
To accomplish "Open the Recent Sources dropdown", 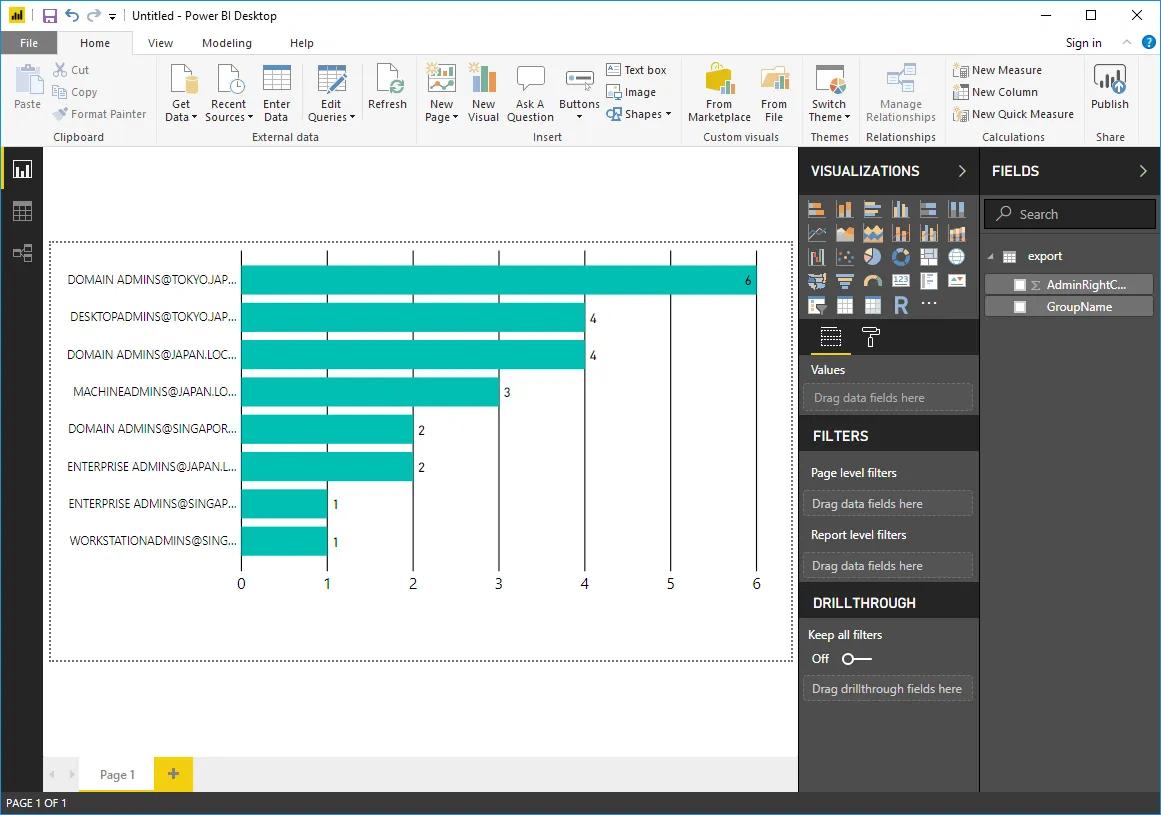I will [229, 93].
